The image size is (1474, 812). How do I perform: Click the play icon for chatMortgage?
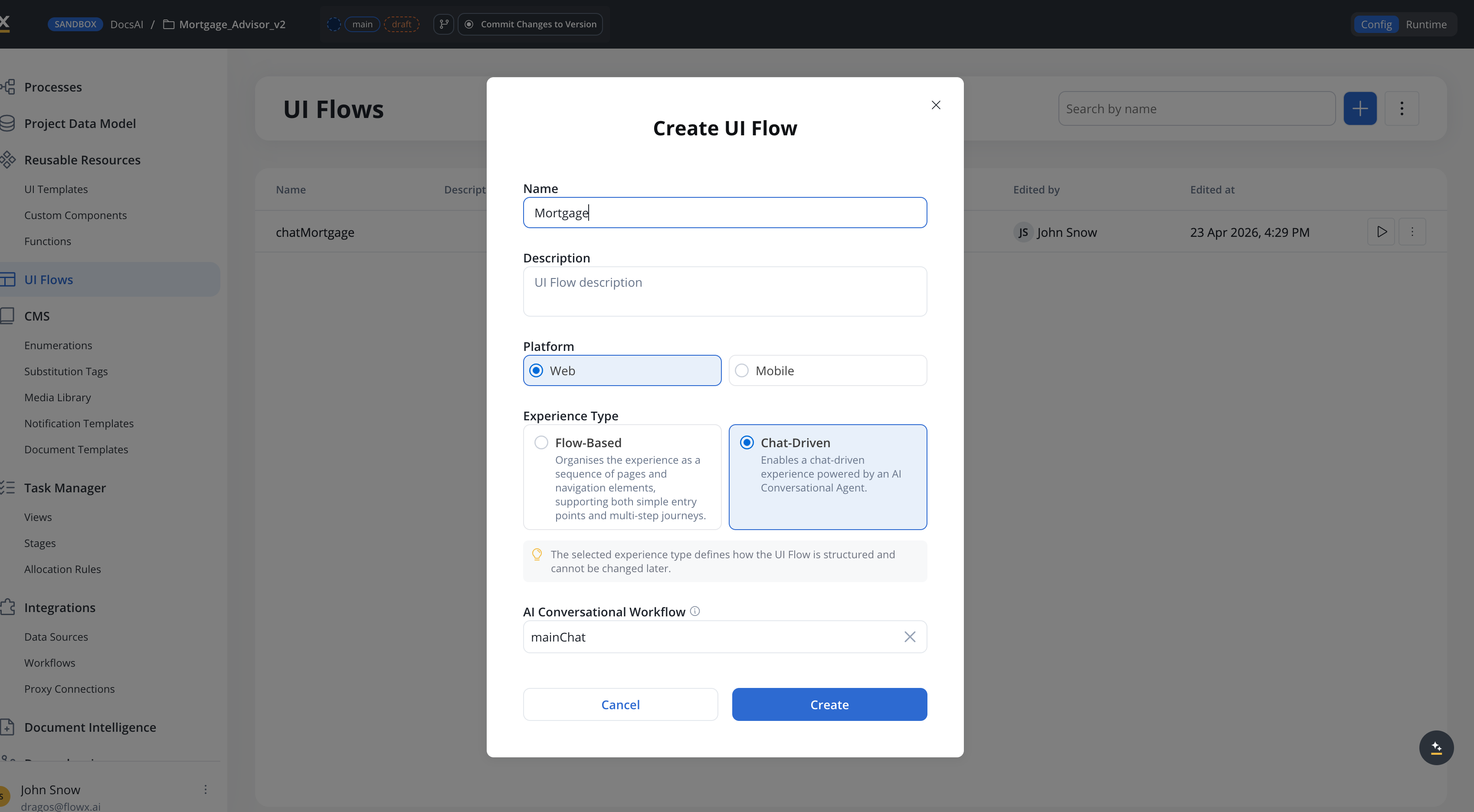1381,232
